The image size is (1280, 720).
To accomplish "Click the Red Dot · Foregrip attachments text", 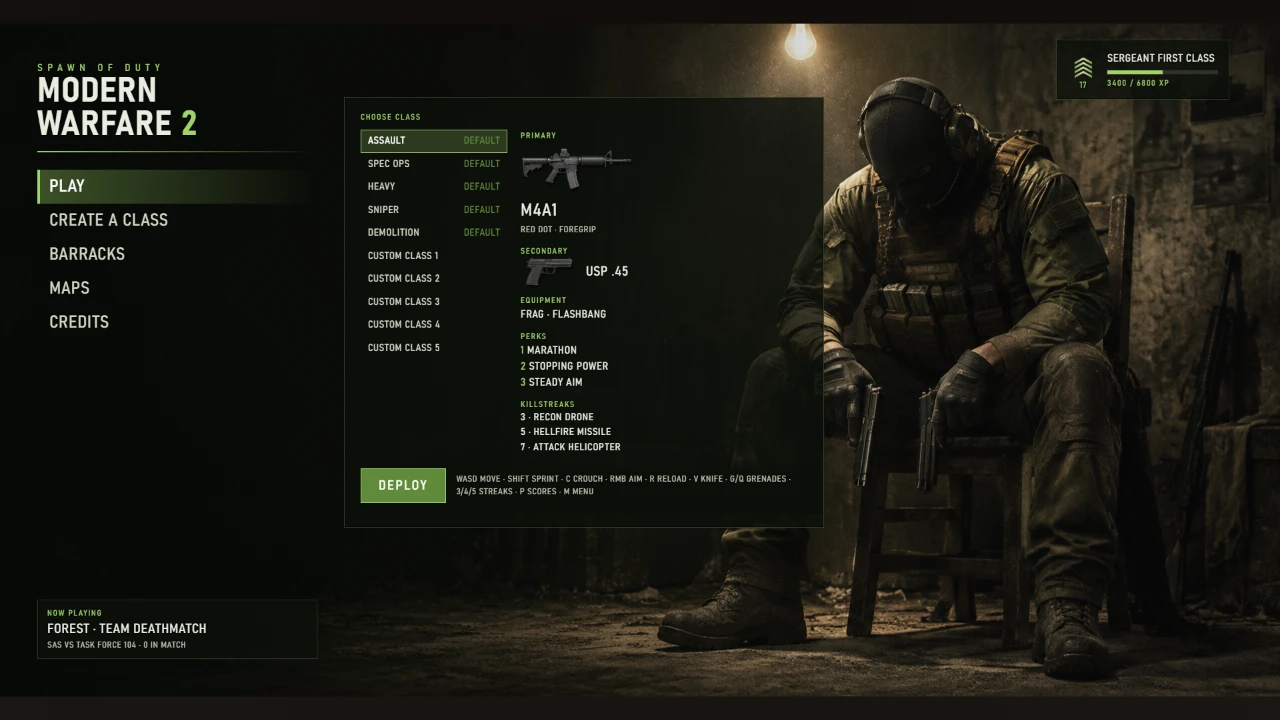I will [558, 230].
